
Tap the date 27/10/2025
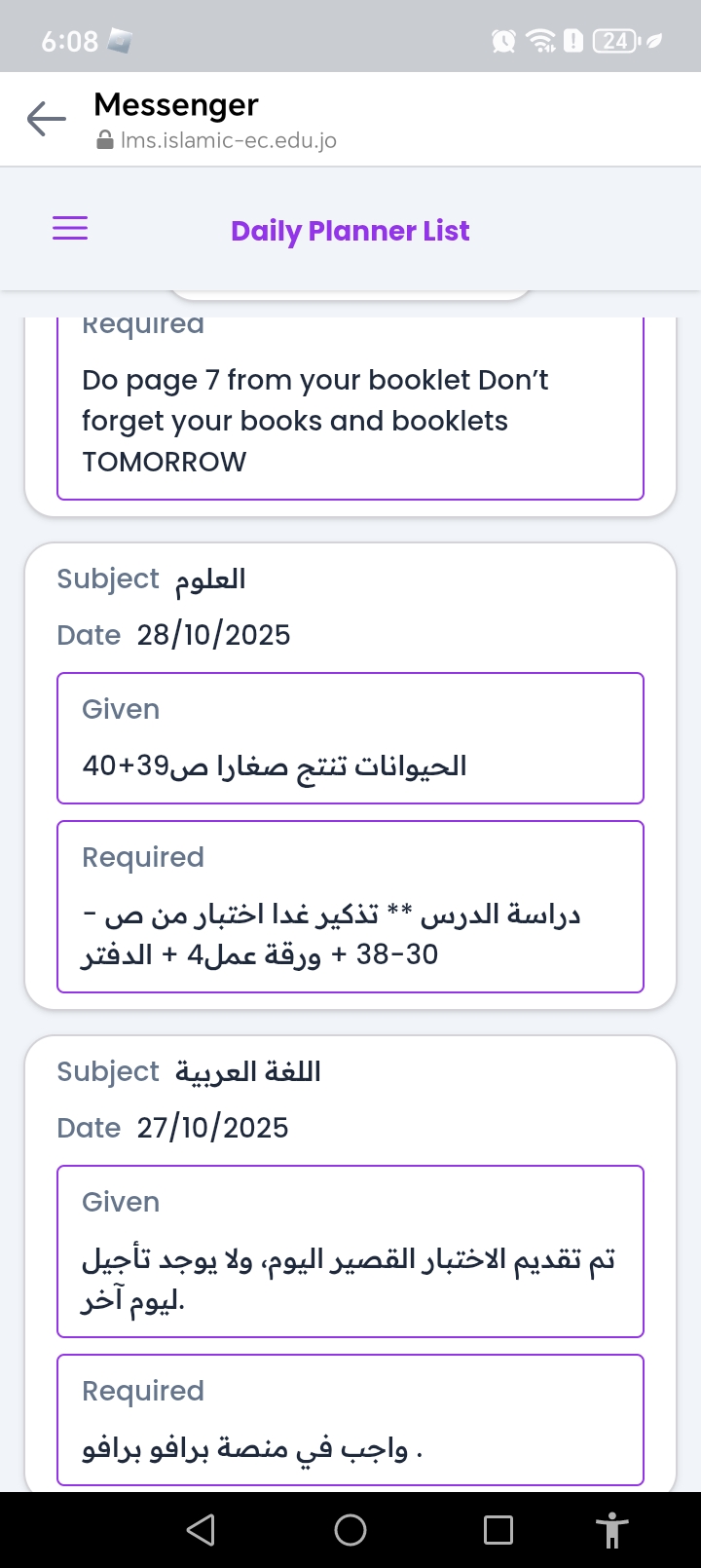213,1128
